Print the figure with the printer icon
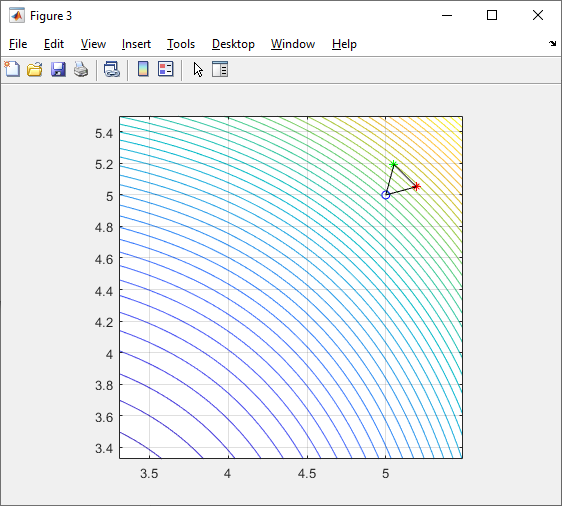 tap(81, 69)
